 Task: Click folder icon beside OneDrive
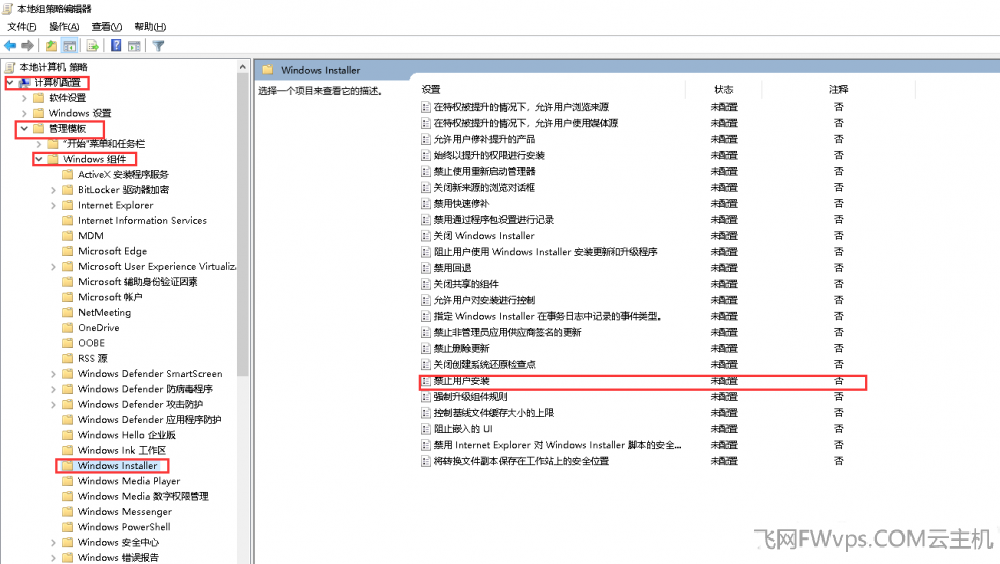click(68, 327)
